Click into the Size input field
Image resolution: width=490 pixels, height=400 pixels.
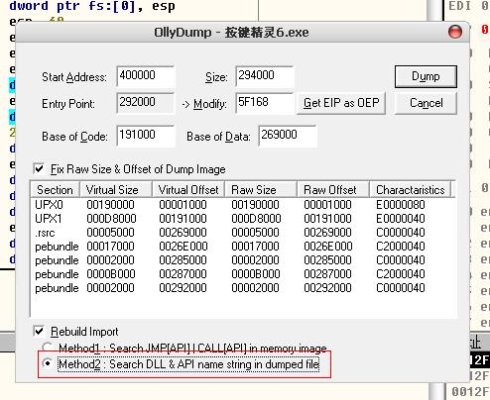click(264, 76)
